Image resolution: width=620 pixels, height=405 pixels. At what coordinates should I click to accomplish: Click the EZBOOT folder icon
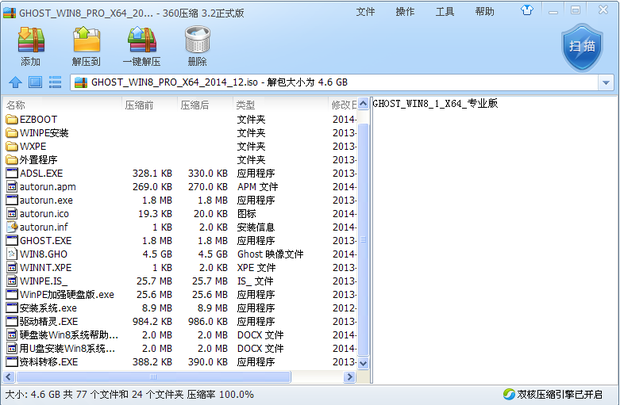click(12, 119)
